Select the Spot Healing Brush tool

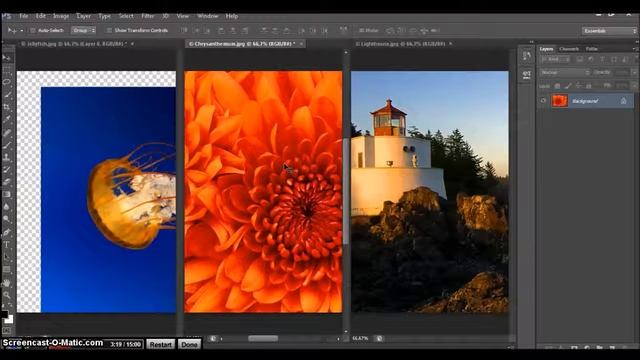click(7, 132)
